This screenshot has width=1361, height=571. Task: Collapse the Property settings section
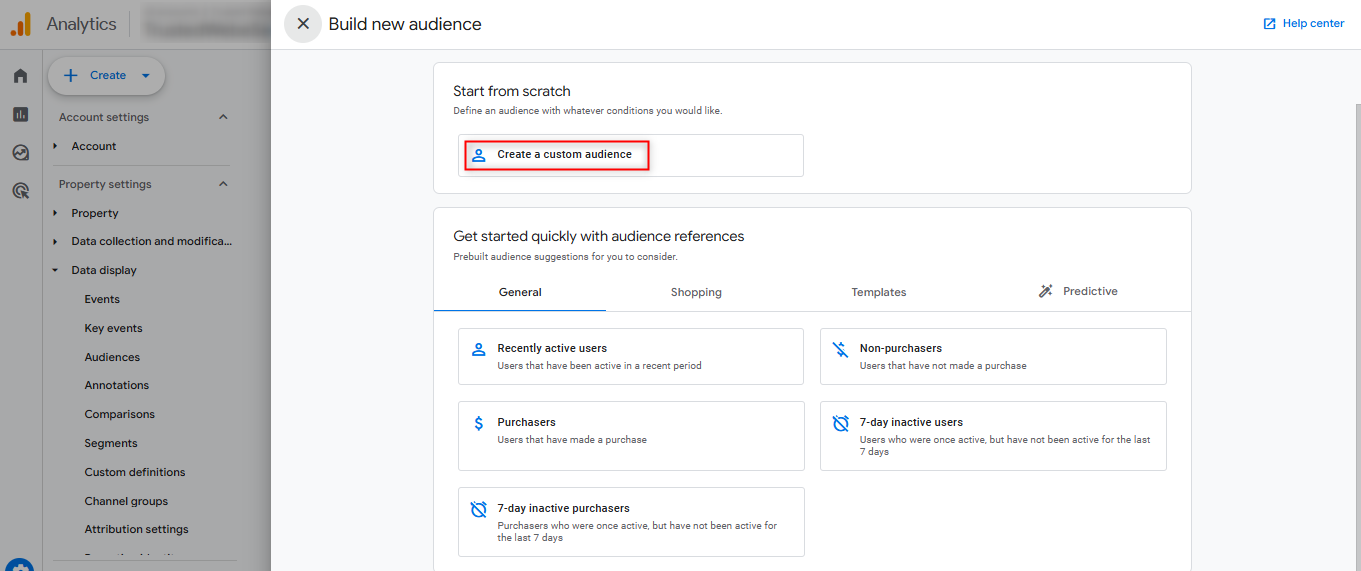tap(223, 184)
